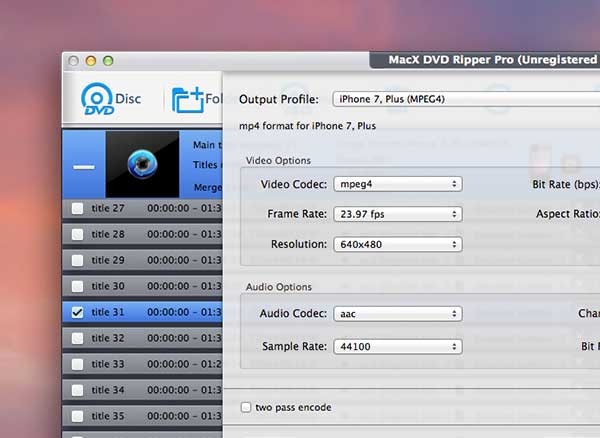Click the yellow minimize window button
The width and height of the screenshot is (600, 438).
coord(91,61)
